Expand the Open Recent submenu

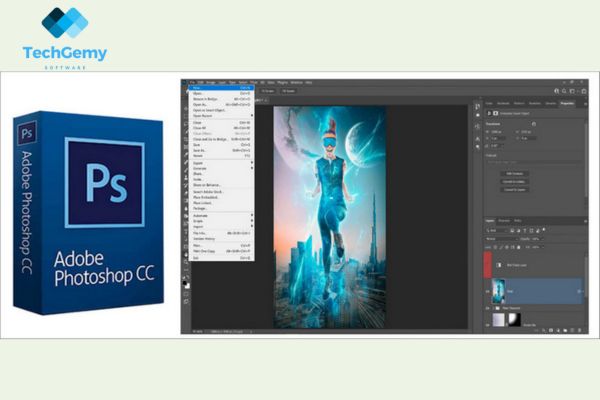click(x=222, y=116)
